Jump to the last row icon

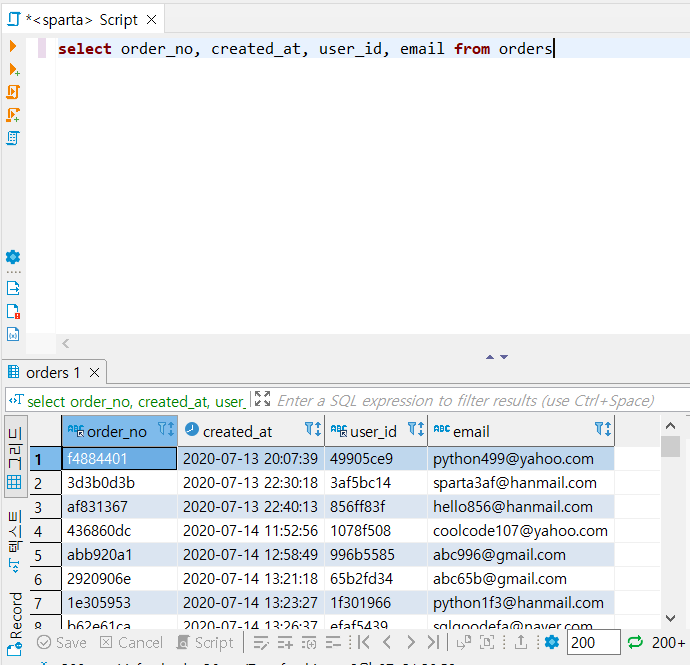click(x=433, y=643)
